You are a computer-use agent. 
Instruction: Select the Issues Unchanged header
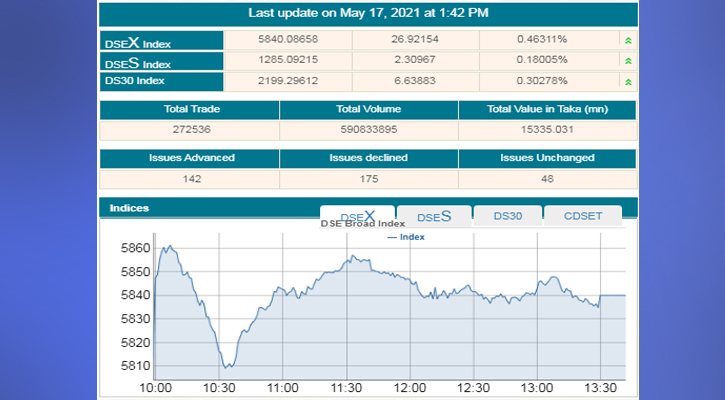pos(547,158)
